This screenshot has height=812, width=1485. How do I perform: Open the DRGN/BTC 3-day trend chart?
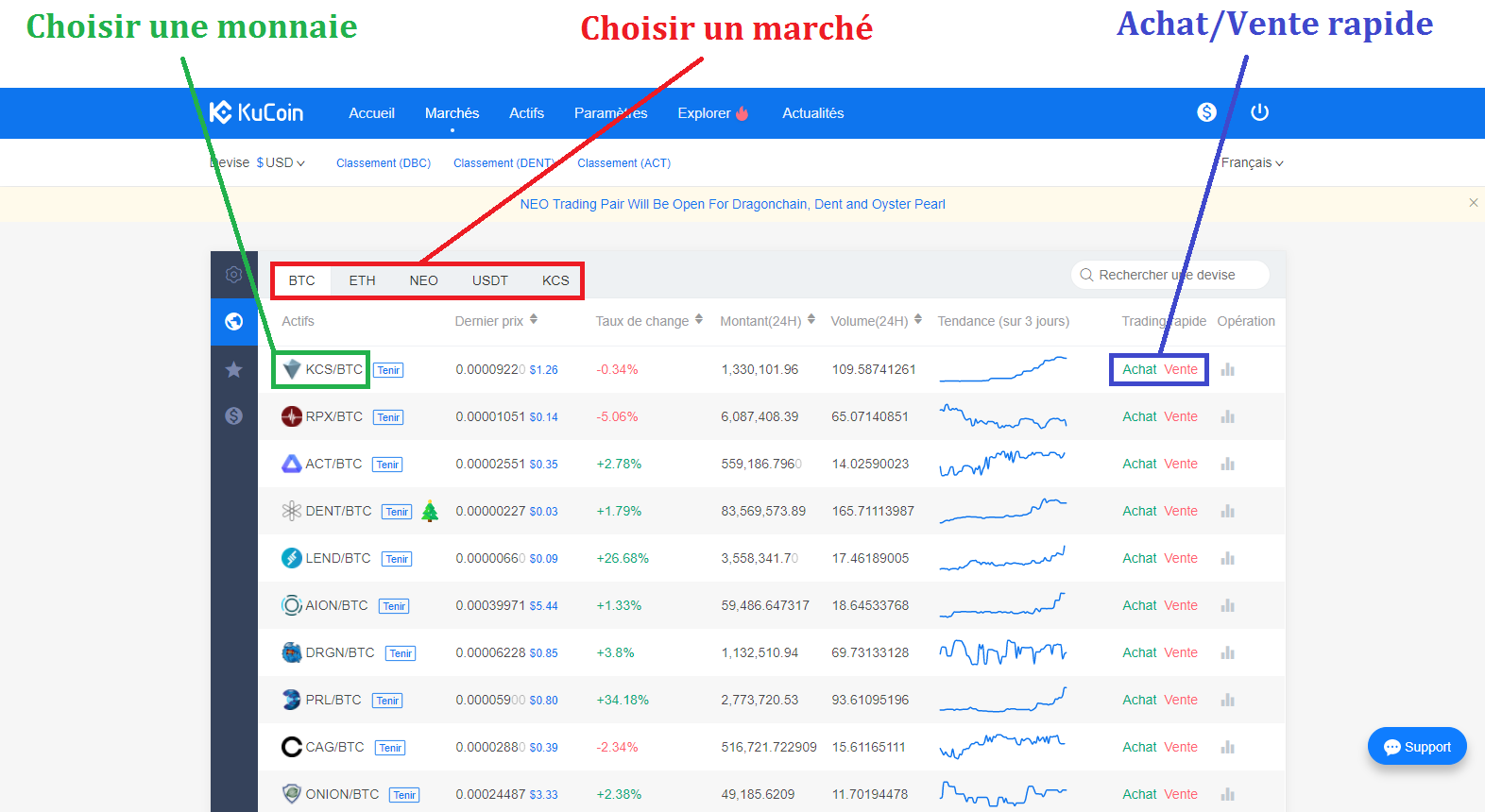coord(1002,652)
